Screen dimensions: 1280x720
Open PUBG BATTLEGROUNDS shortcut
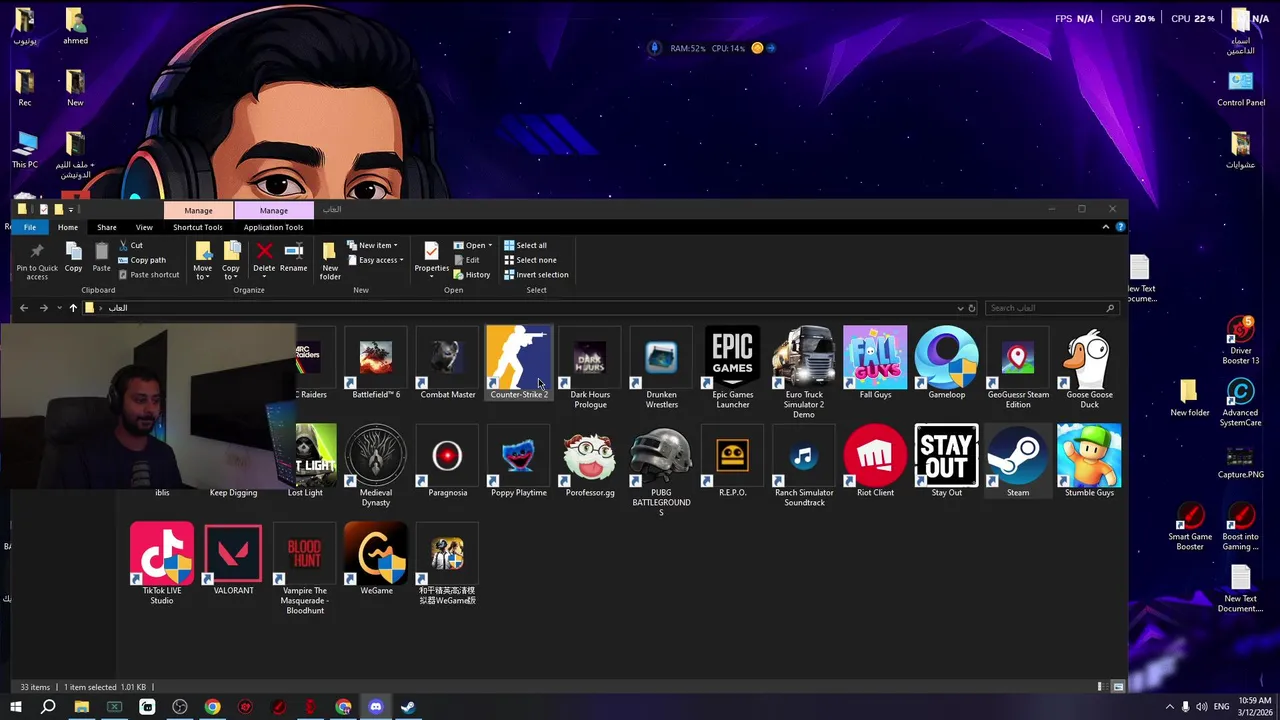click(661, 470)
